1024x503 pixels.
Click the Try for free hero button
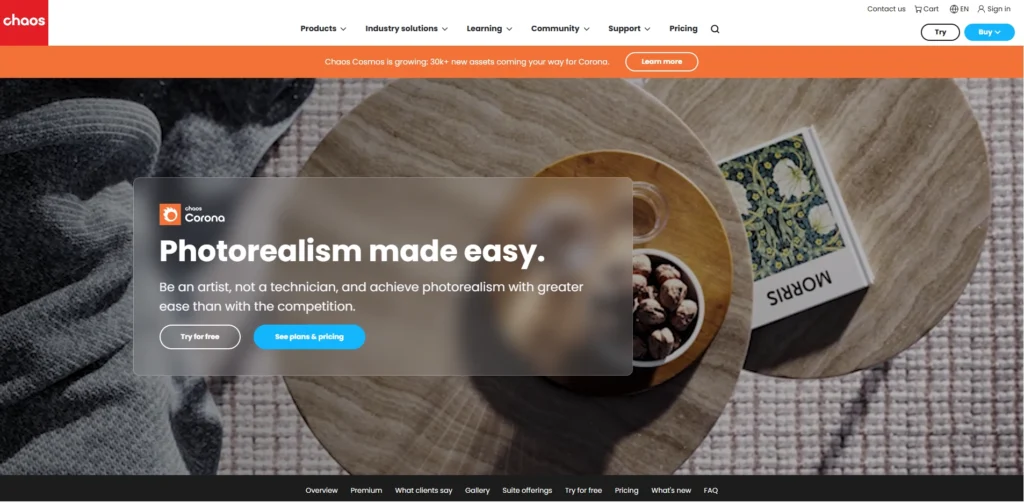click(x=200, y=337)
